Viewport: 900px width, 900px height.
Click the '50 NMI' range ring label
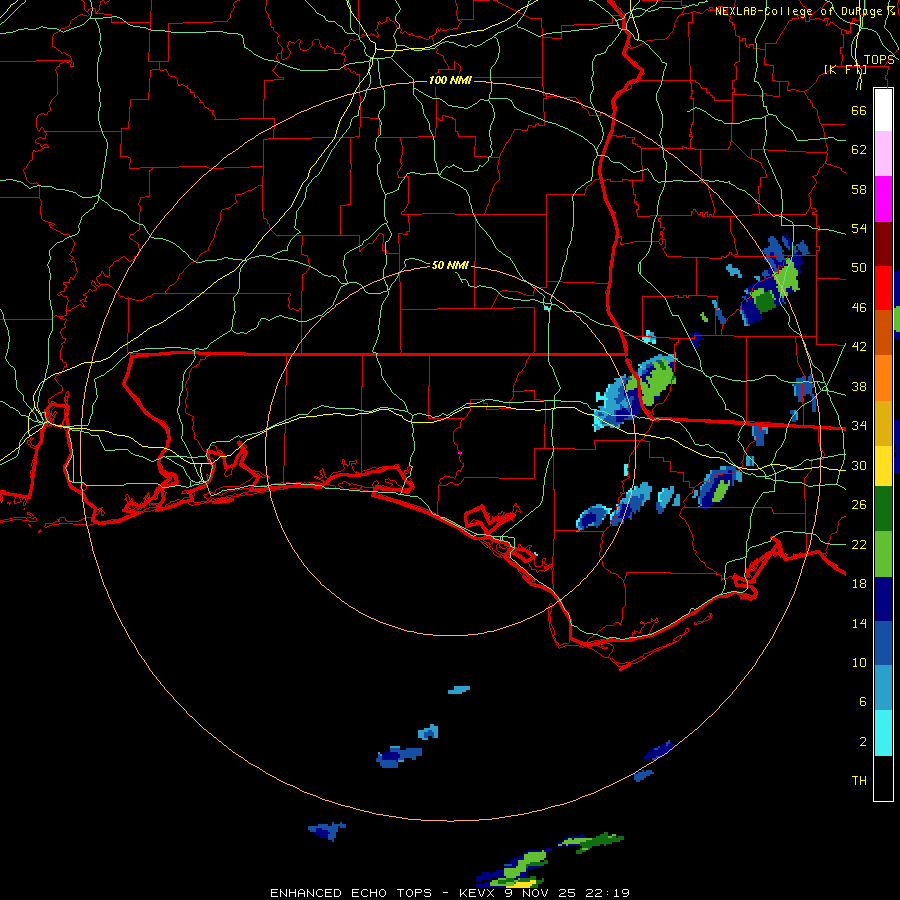coord(450,265)
